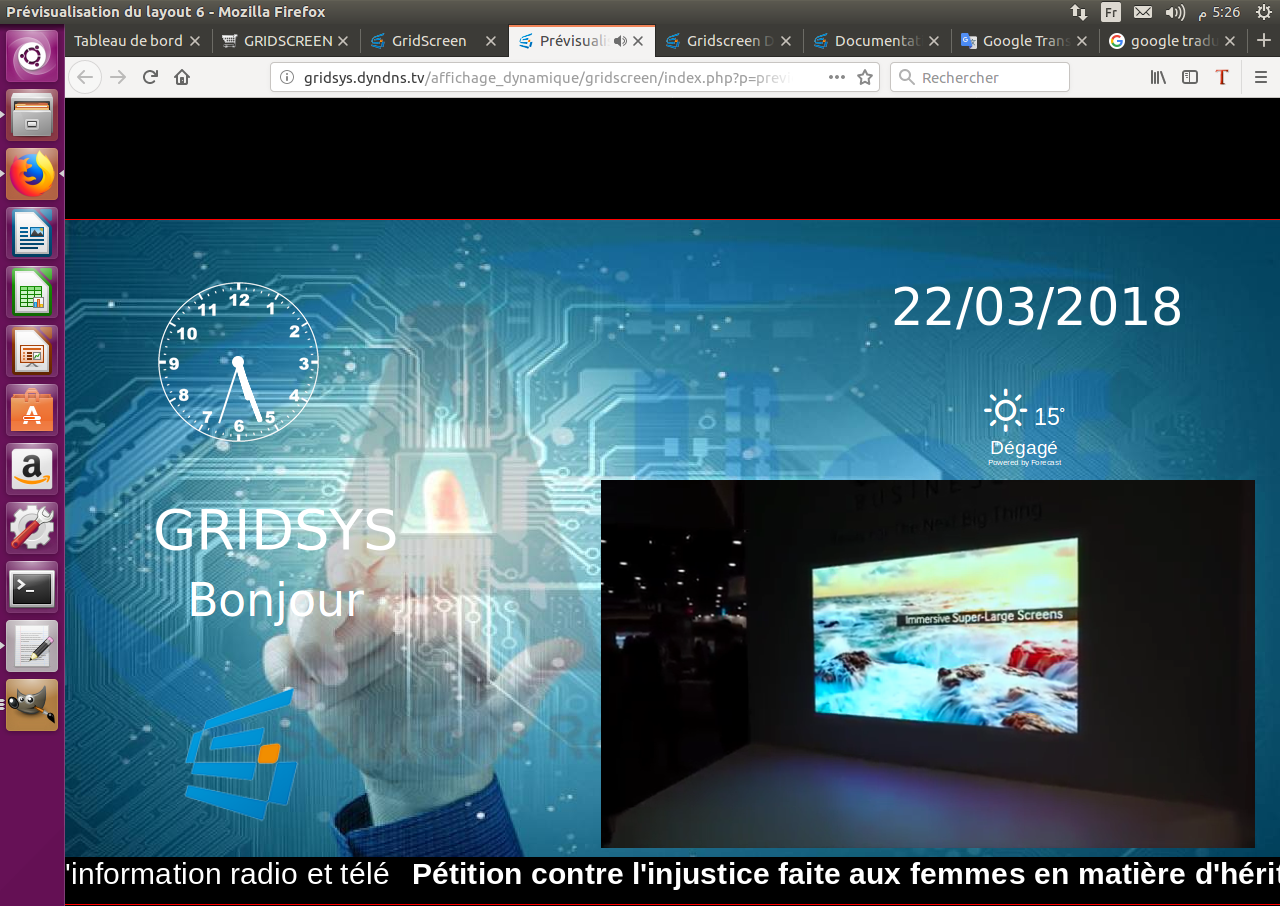Image resolution: width=1280 pixels, height=906 pixels.
Task: Switch keyboard layout via the Fr indicator
Action: [1111, 12]
